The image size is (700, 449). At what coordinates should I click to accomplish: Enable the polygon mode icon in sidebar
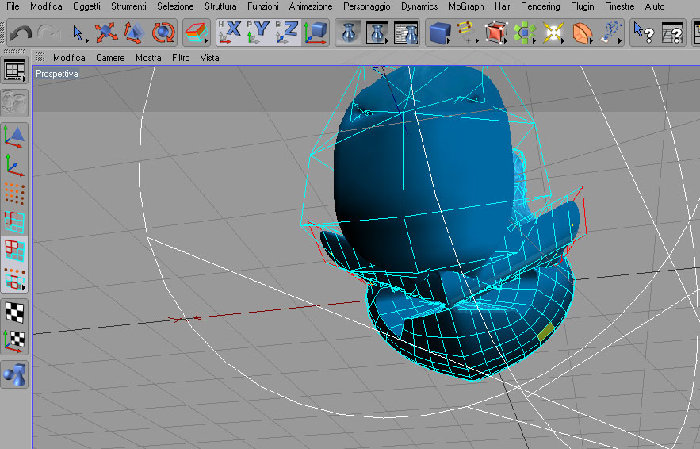tap(15, 249)
